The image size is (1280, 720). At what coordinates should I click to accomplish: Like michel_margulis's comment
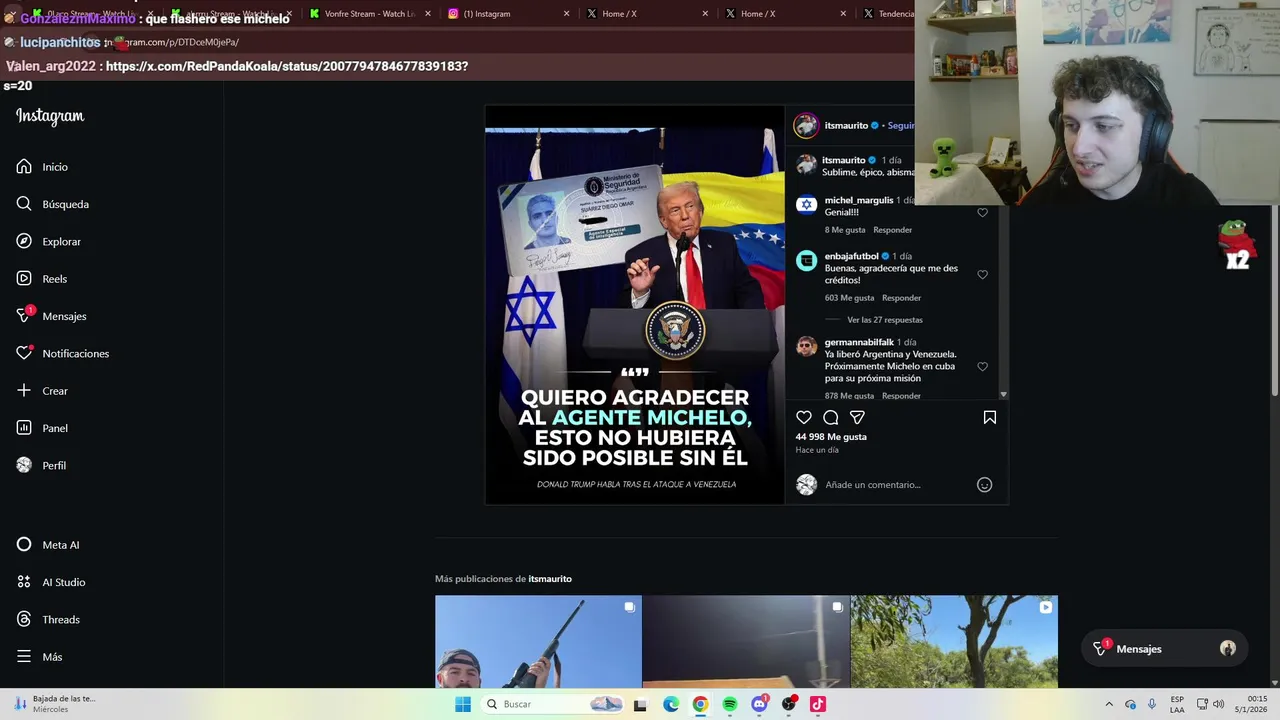click(982, 213)
